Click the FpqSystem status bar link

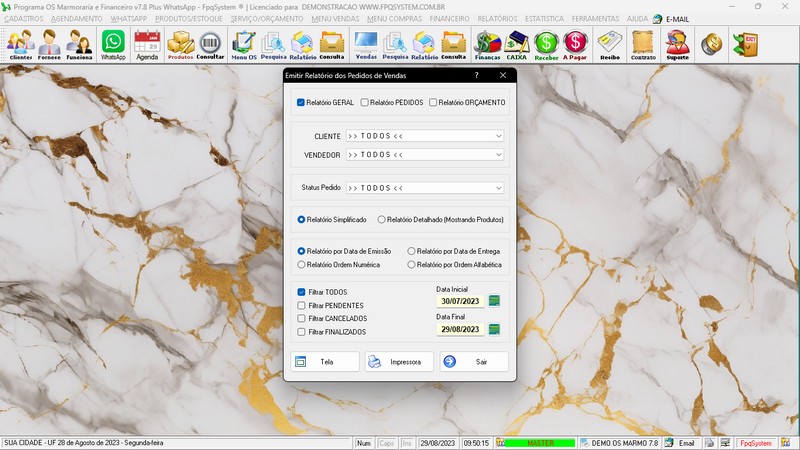[x=756, y=443]
